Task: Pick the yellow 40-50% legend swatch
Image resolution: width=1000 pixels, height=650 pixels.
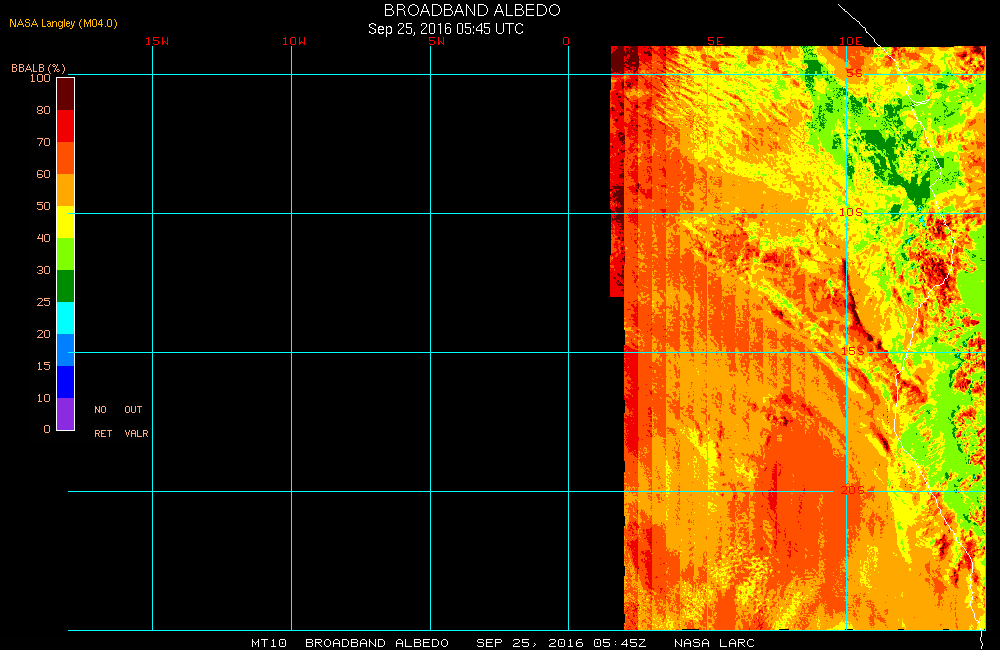Action: click(65, 222)
